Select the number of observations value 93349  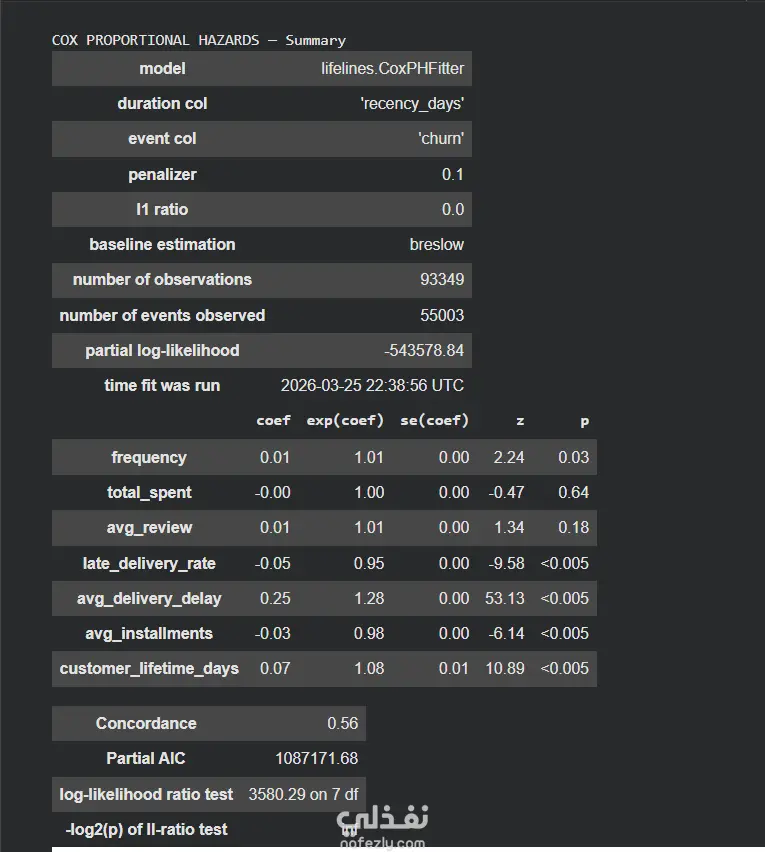click(442, 279)
